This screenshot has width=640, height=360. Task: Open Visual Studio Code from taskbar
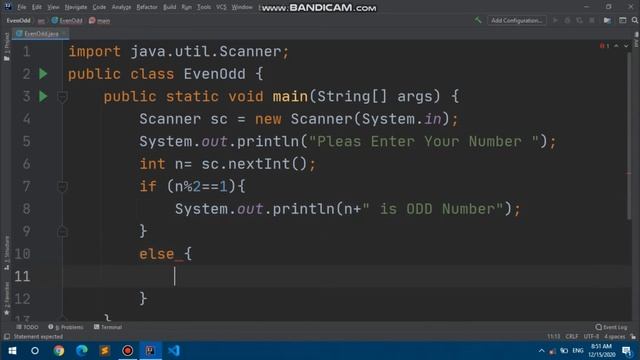(173, 351)
